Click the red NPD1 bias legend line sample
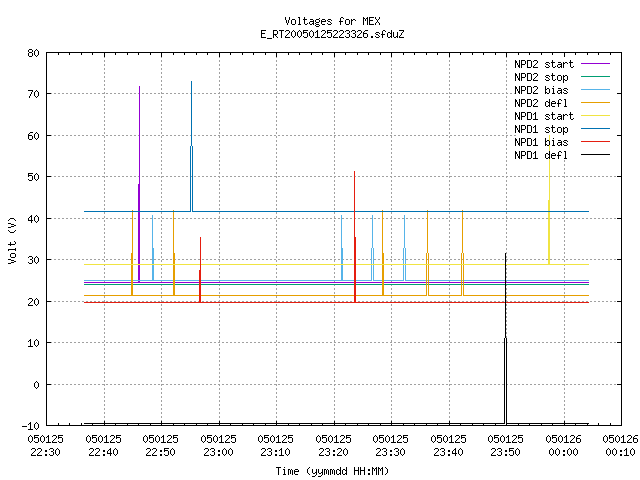 (596, 142)
